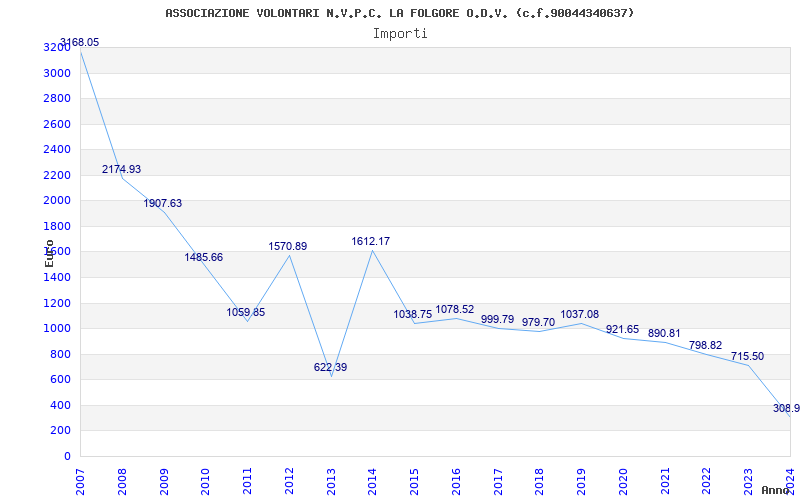The height and width of the screenshot is (500, 800).
Task: Click the 1400 y-axis tick label
Action: point(57,278)
